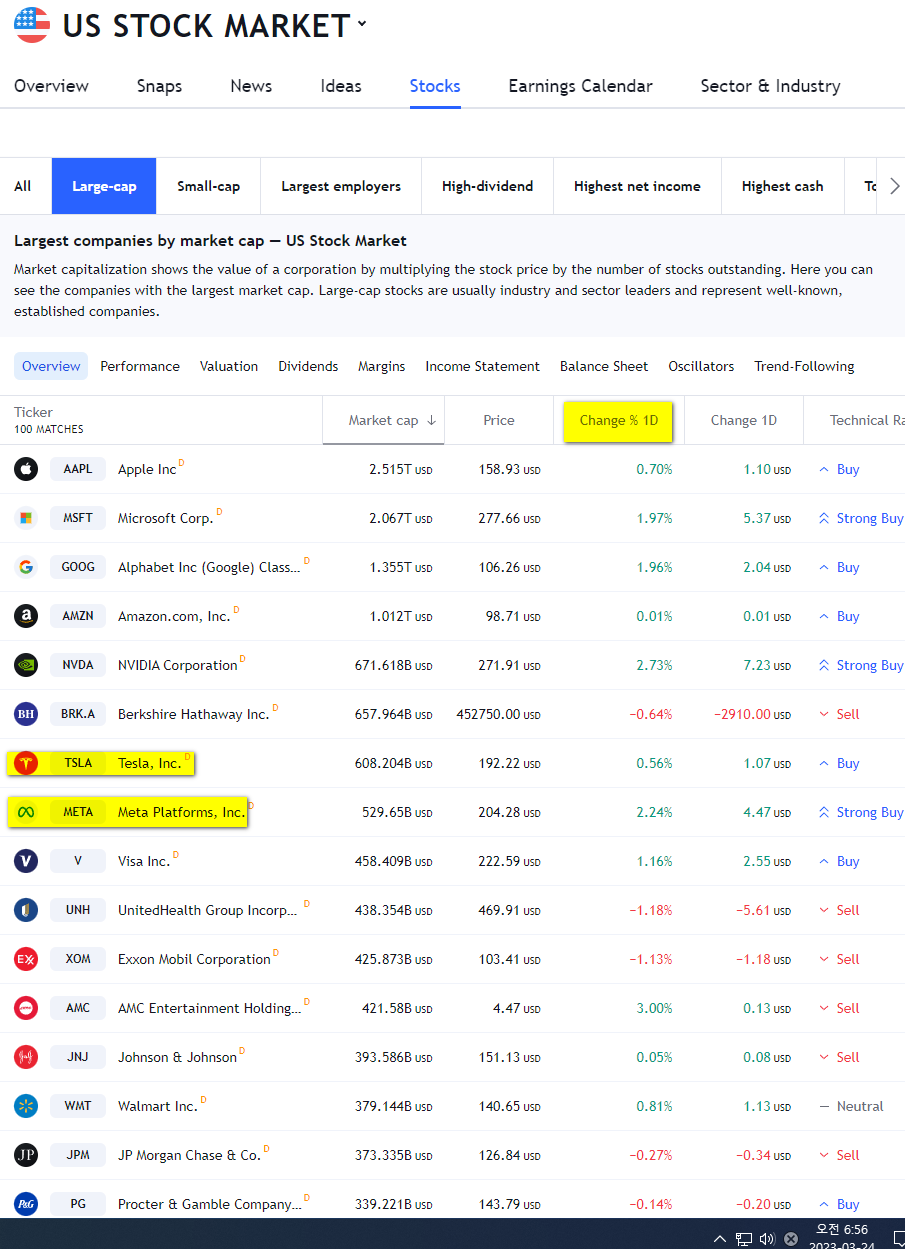Image resolution: width=905 pixels, height=1249 pixels.
Task: Sort by Market cap column header
Action: pos(383,420)
